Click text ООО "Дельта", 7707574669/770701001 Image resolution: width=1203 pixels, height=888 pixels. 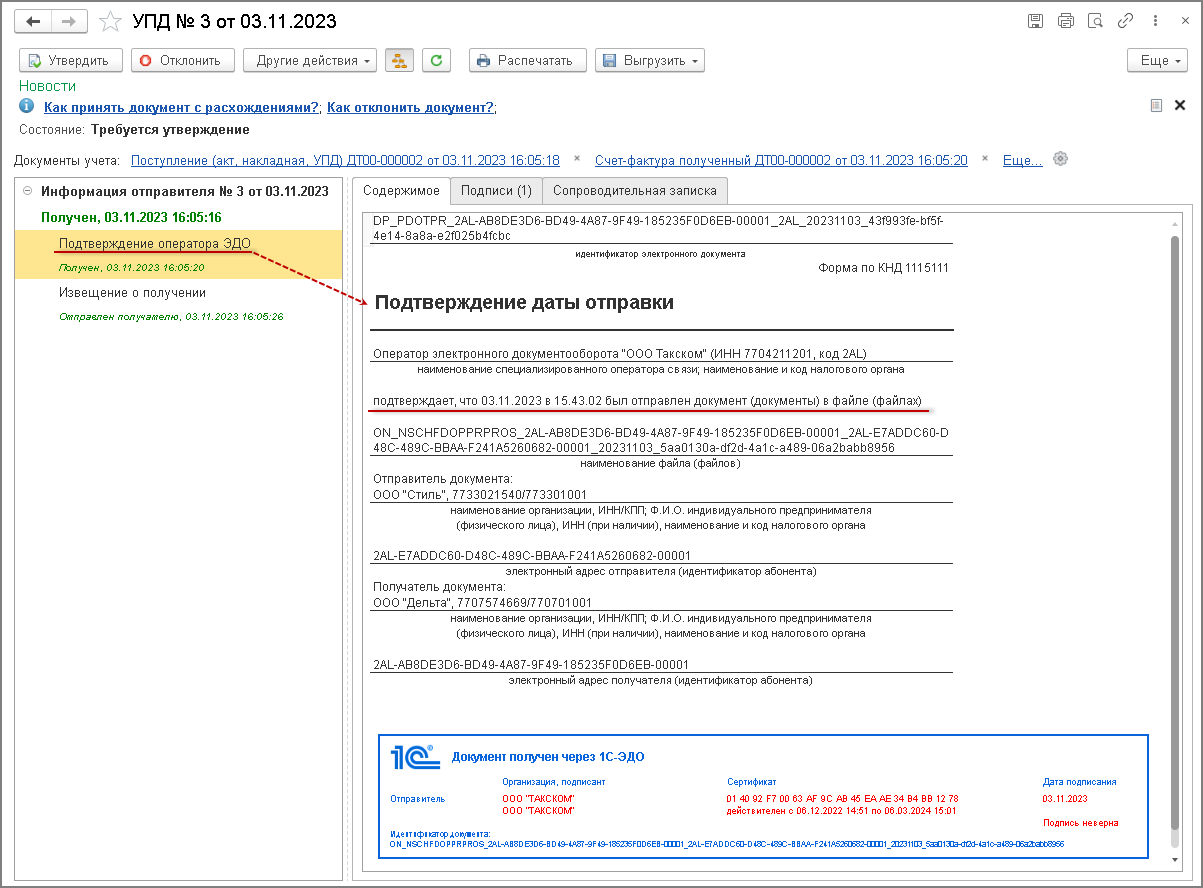(483, 603)
